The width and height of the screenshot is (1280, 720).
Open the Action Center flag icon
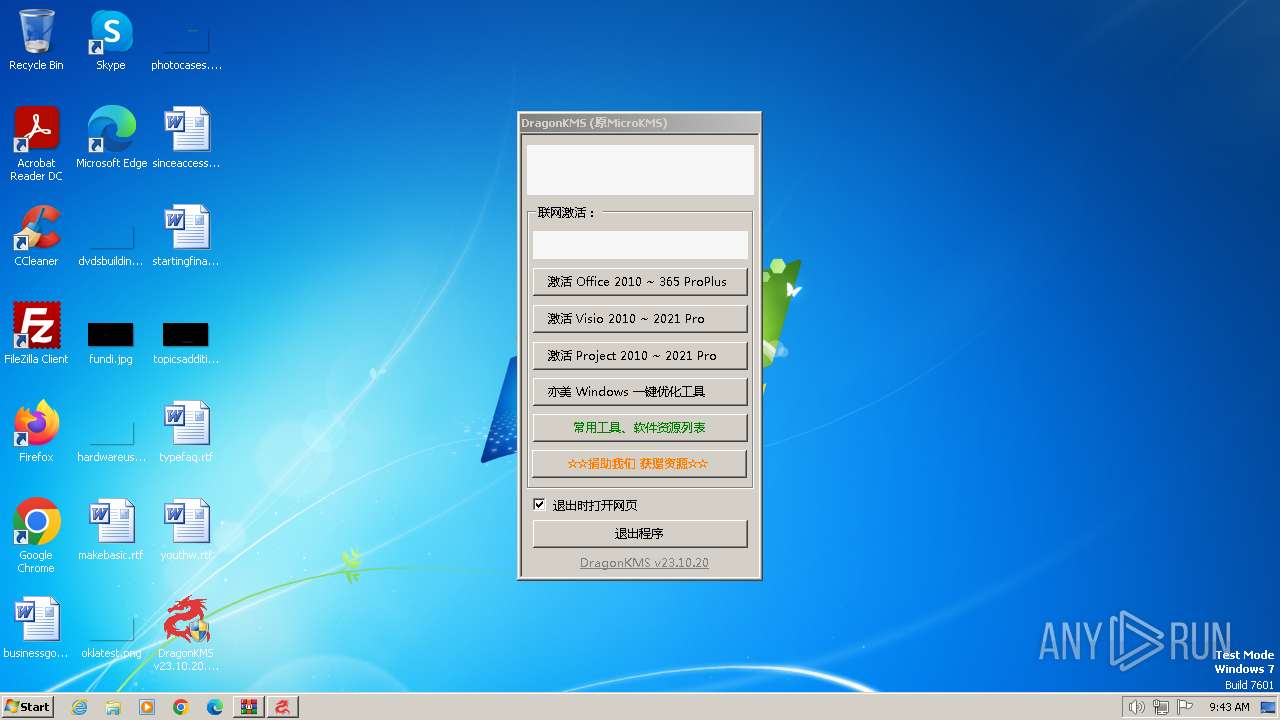point(1186,707)
